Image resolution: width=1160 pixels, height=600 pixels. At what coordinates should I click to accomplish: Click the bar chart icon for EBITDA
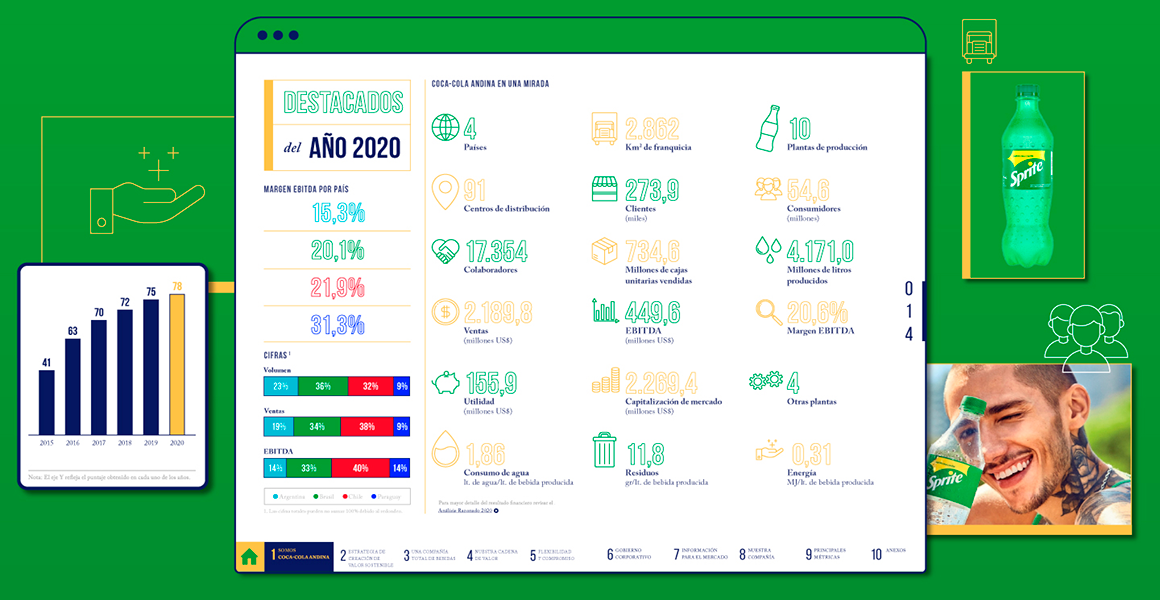[605, 311]
